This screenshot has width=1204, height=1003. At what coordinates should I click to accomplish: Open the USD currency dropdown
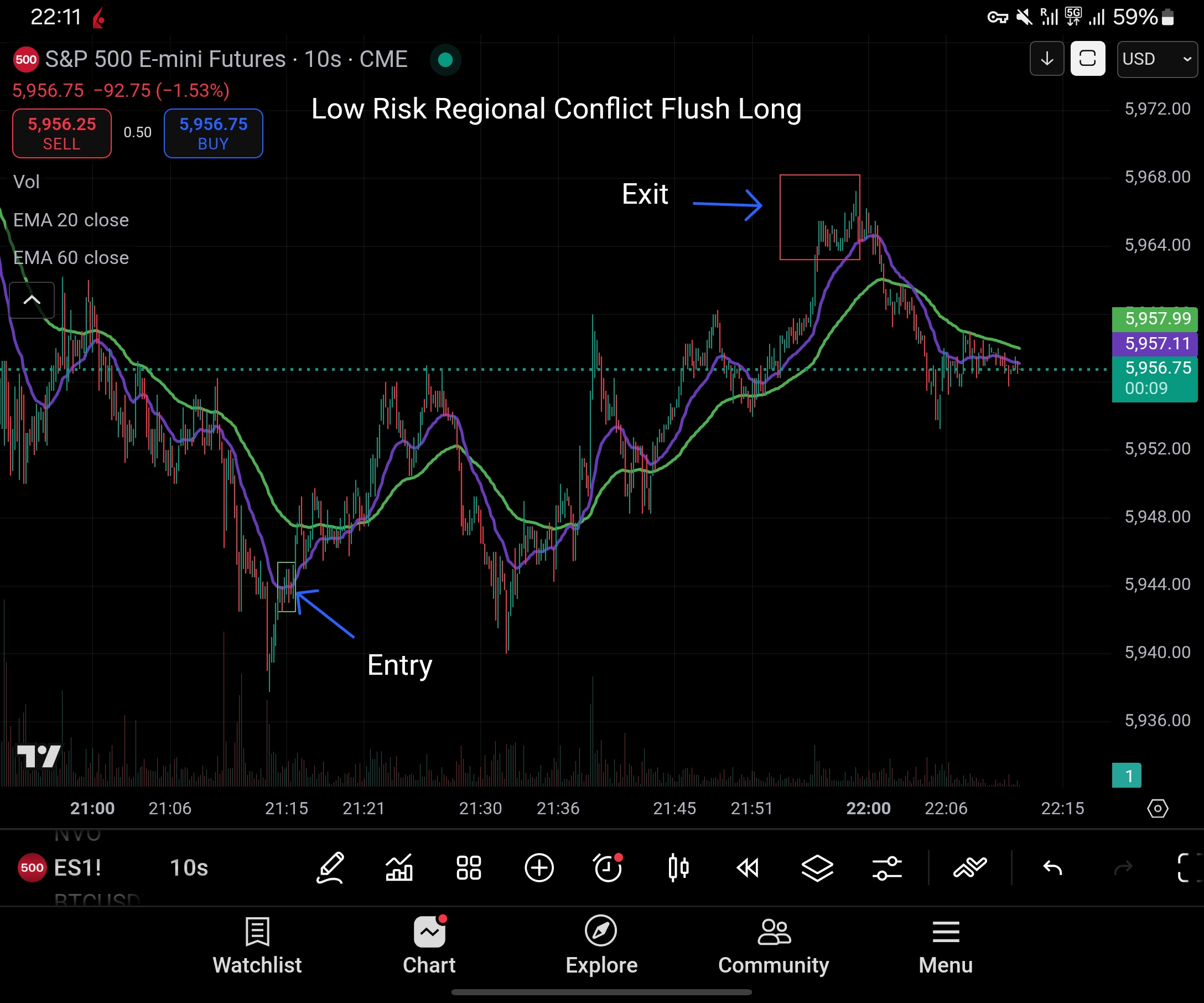click(x=1156, y=59)
